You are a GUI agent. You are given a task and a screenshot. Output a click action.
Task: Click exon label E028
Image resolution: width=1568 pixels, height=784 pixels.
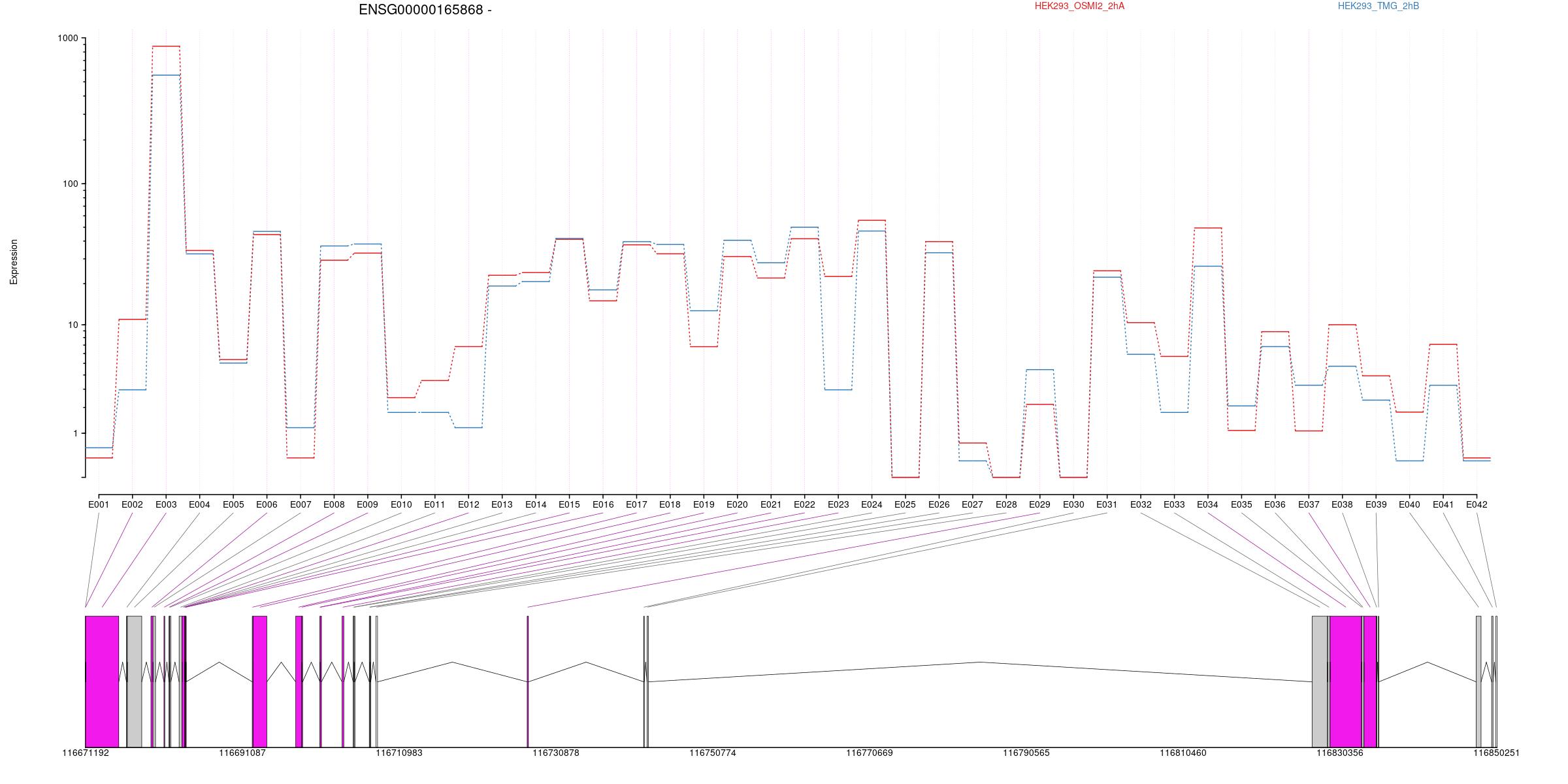[x=1006, y=505]
